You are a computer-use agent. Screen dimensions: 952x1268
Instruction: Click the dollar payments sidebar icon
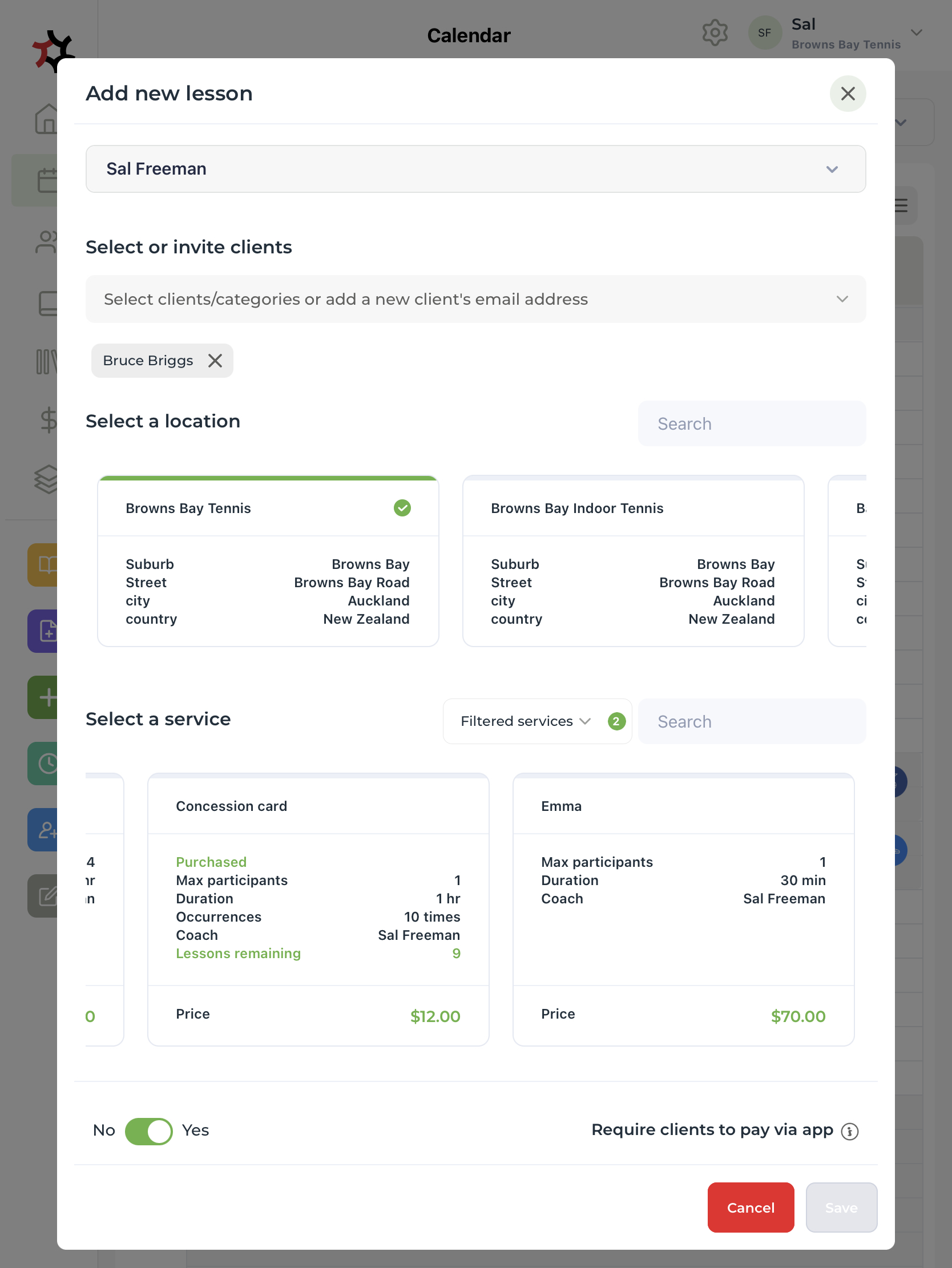click(48, 419)
